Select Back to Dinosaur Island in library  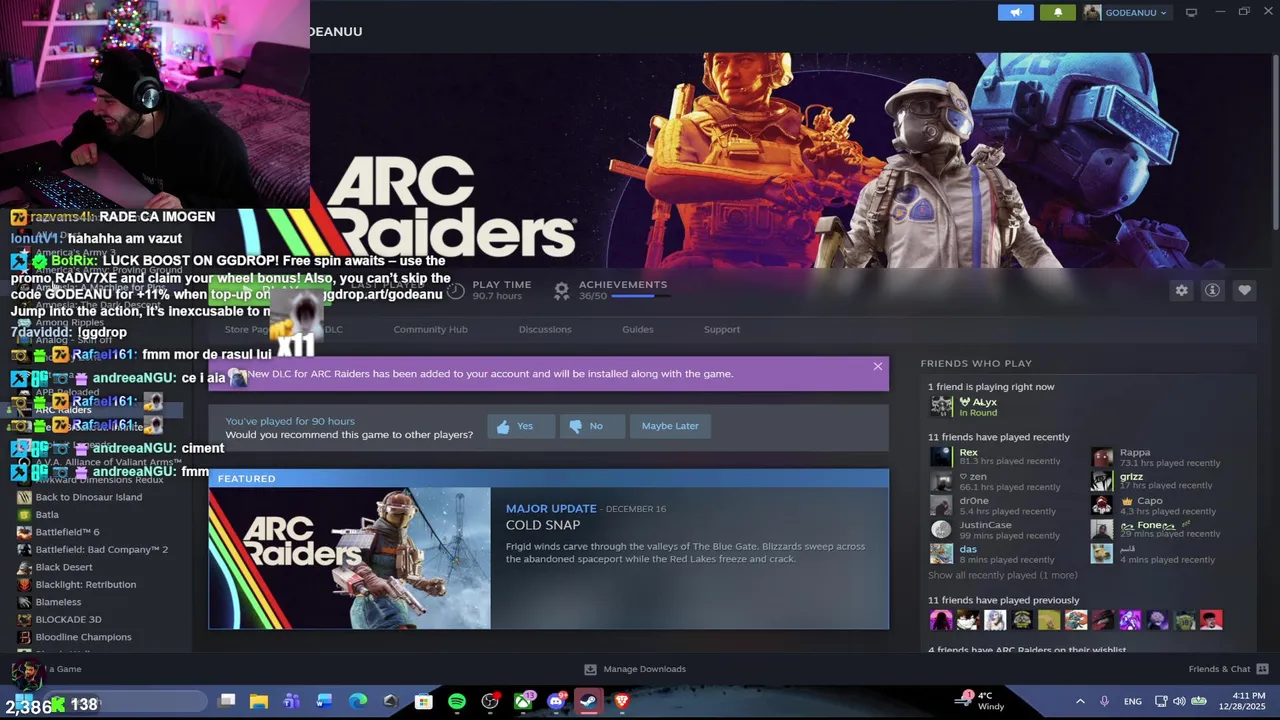(89, 497)
